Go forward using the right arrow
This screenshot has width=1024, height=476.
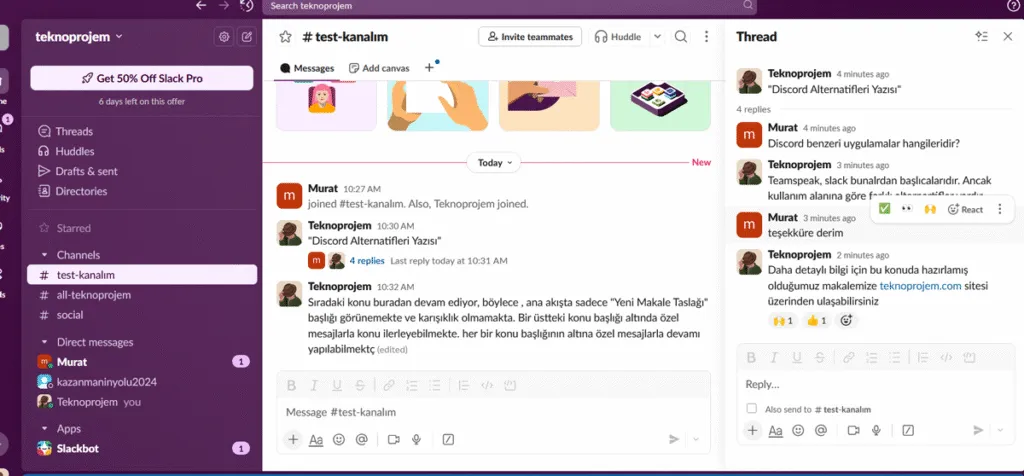tap(223, 5)
